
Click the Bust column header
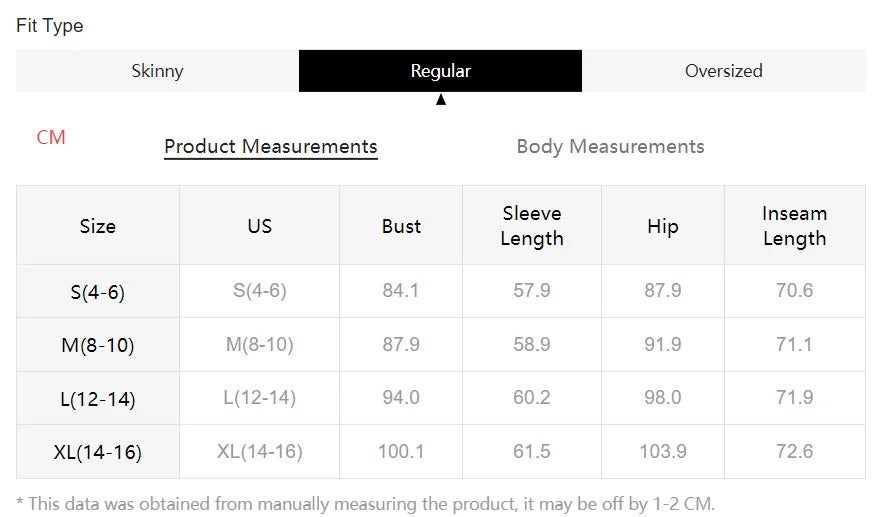pyautogui.click(x=401, y=226)
